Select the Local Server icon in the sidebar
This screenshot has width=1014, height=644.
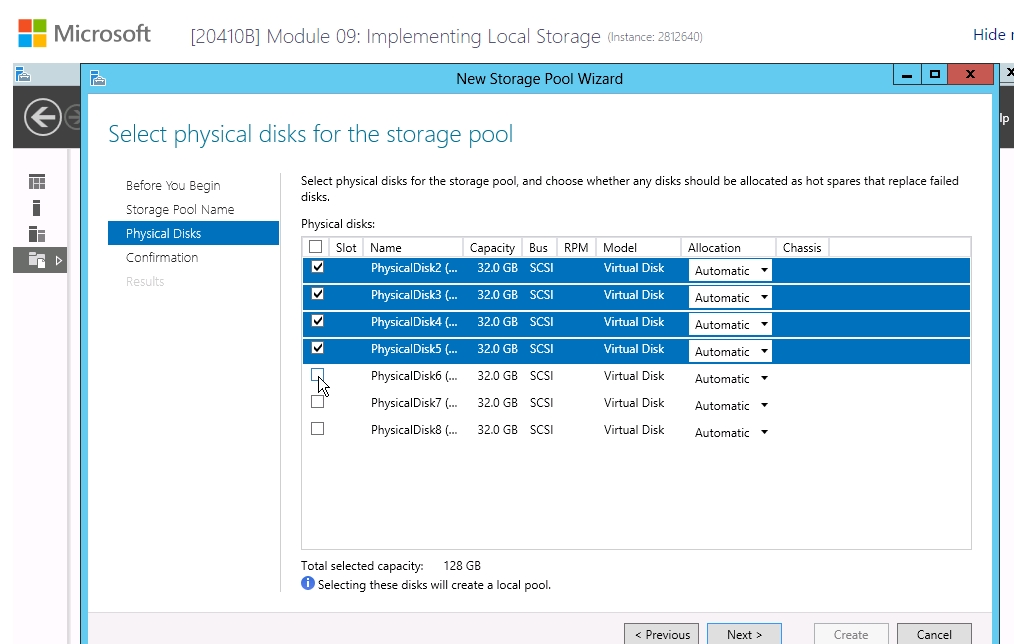(37, 208)
